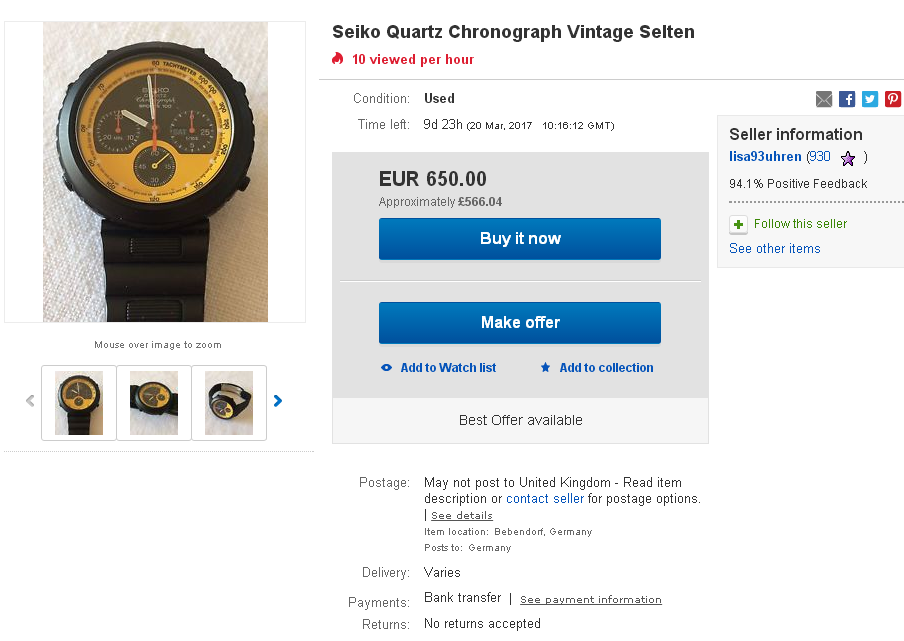Click the seller's purple feedback star
This screenshot has height=641, width=904.
848,158
